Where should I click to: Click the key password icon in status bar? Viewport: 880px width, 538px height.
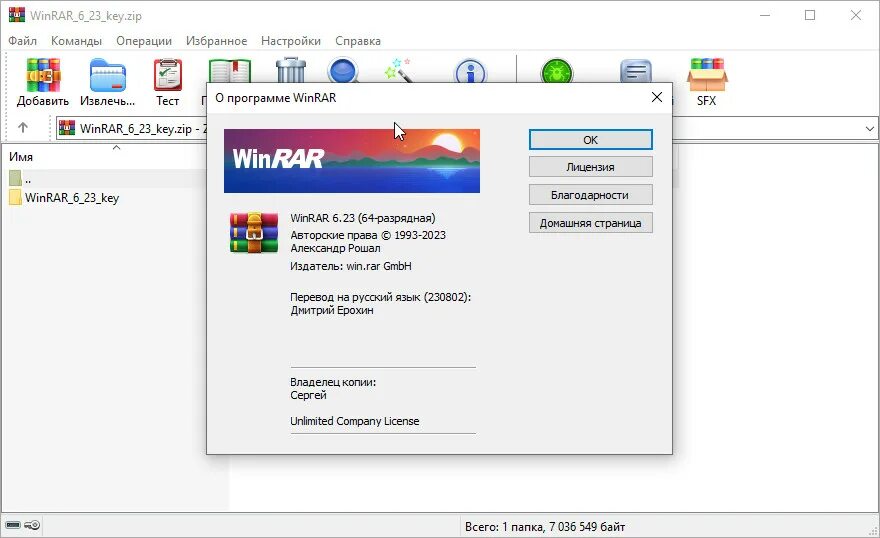point(32,525)
